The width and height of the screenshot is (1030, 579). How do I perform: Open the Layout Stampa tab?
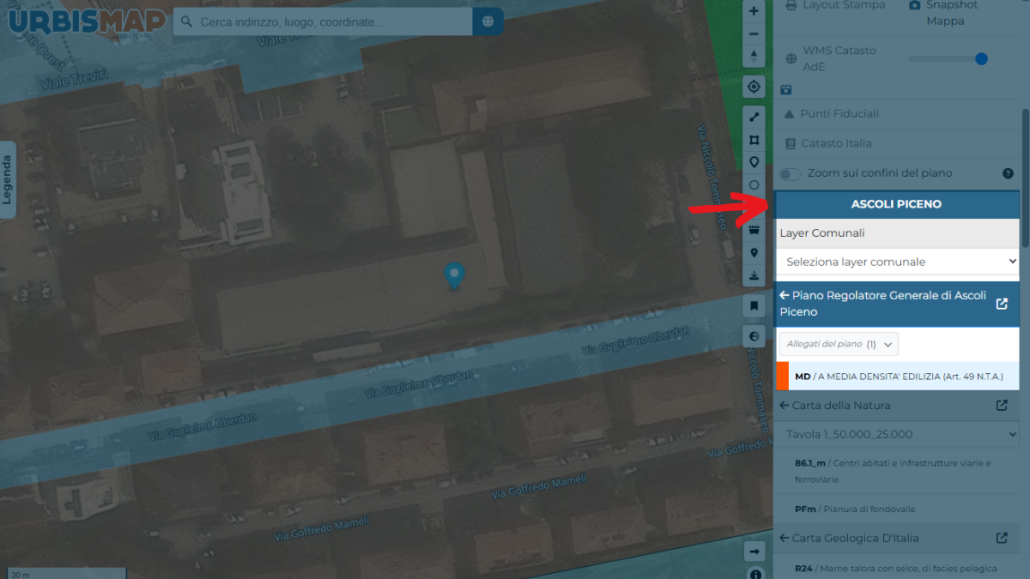(835, 6)
